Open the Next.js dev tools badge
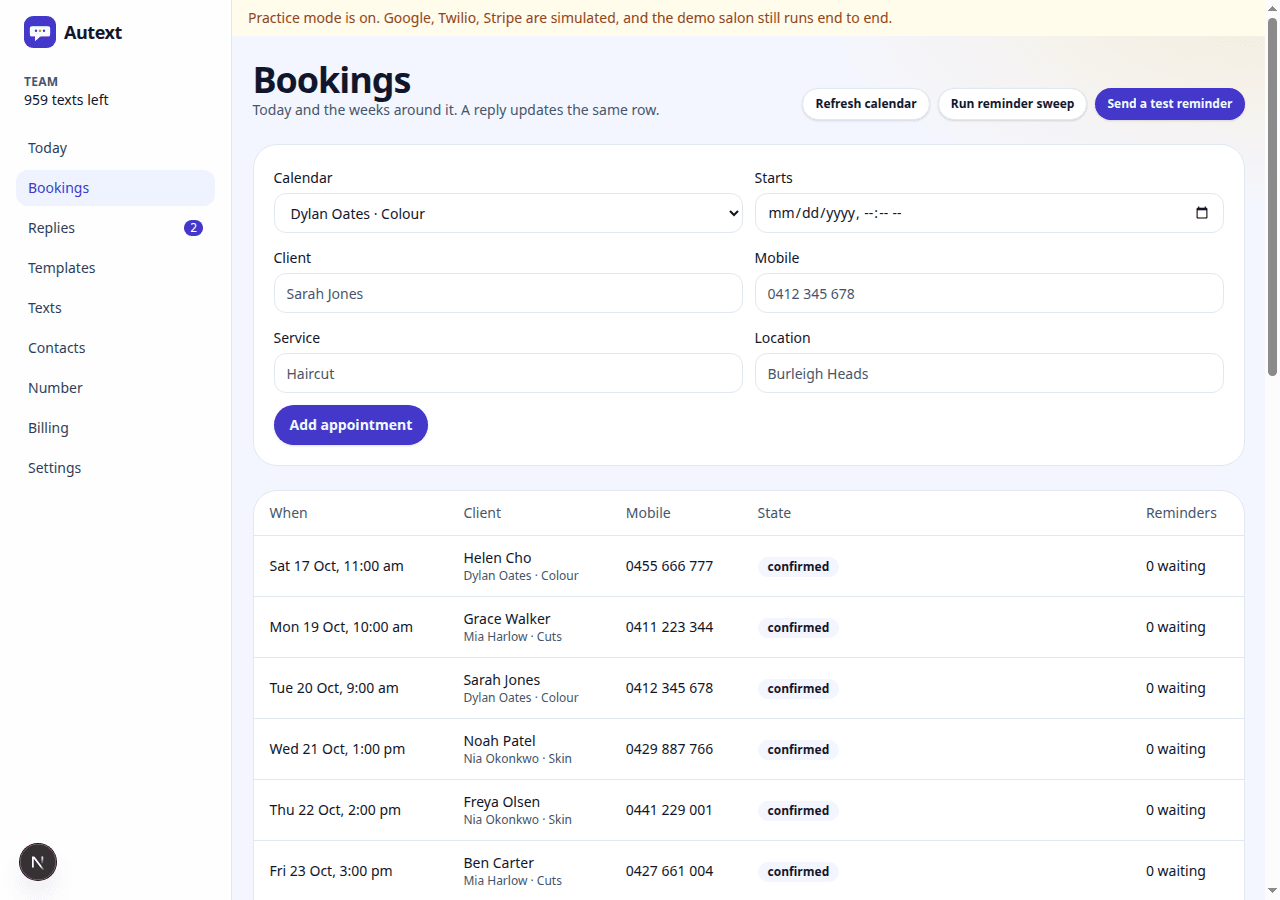Image resolution: width=1280 pixels, height=900 pixels. 38,862
